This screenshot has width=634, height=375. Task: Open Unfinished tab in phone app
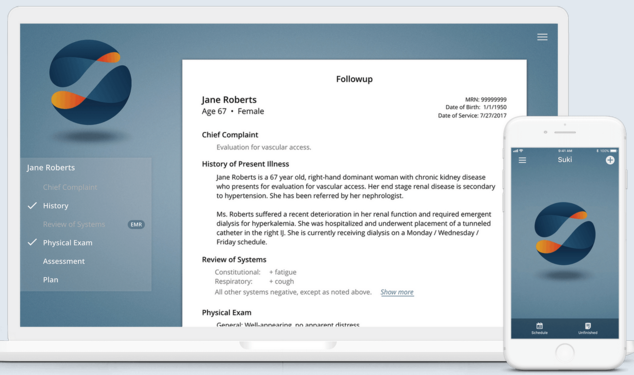[588, 328]
